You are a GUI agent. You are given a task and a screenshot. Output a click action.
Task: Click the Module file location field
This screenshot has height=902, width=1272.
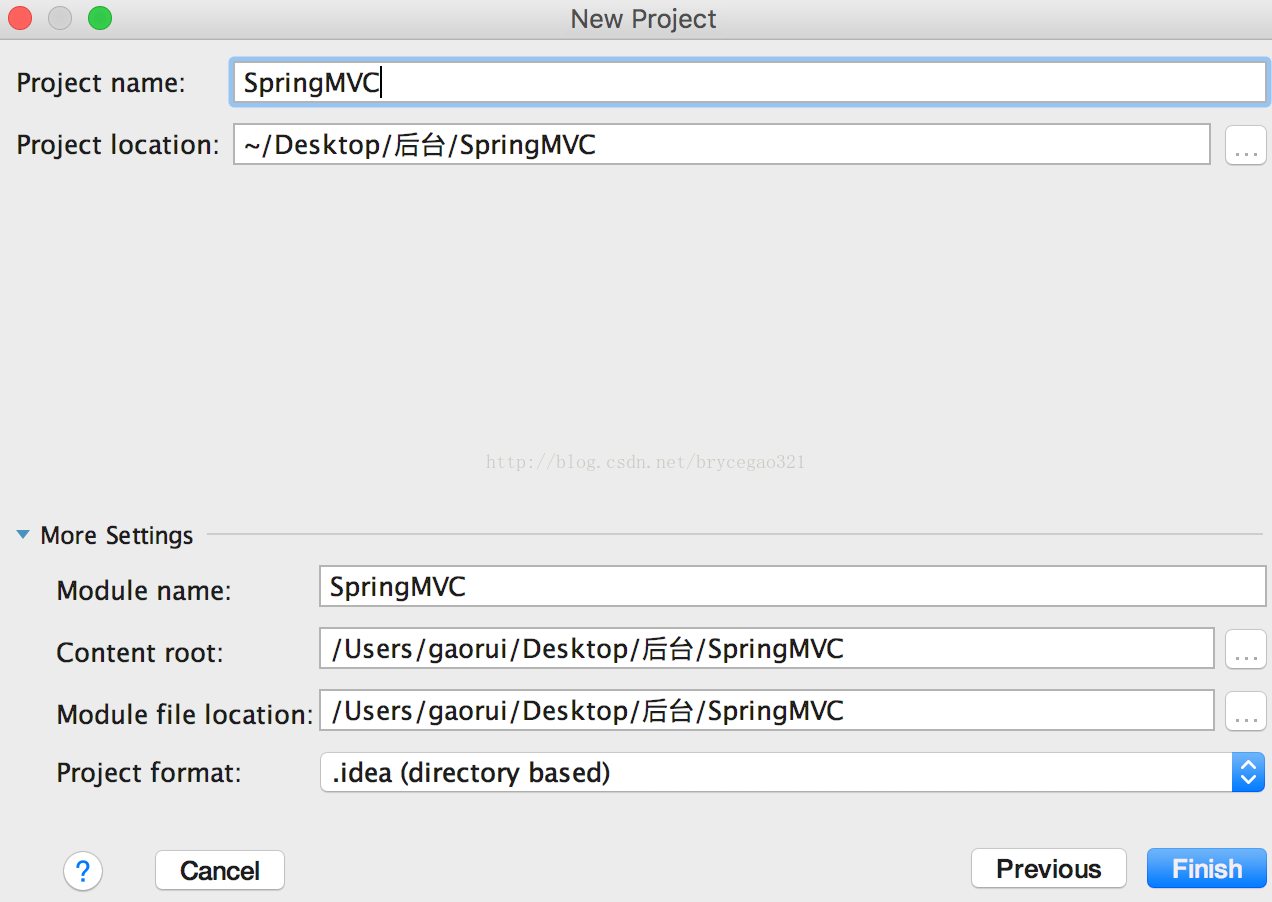pos(767,711)
